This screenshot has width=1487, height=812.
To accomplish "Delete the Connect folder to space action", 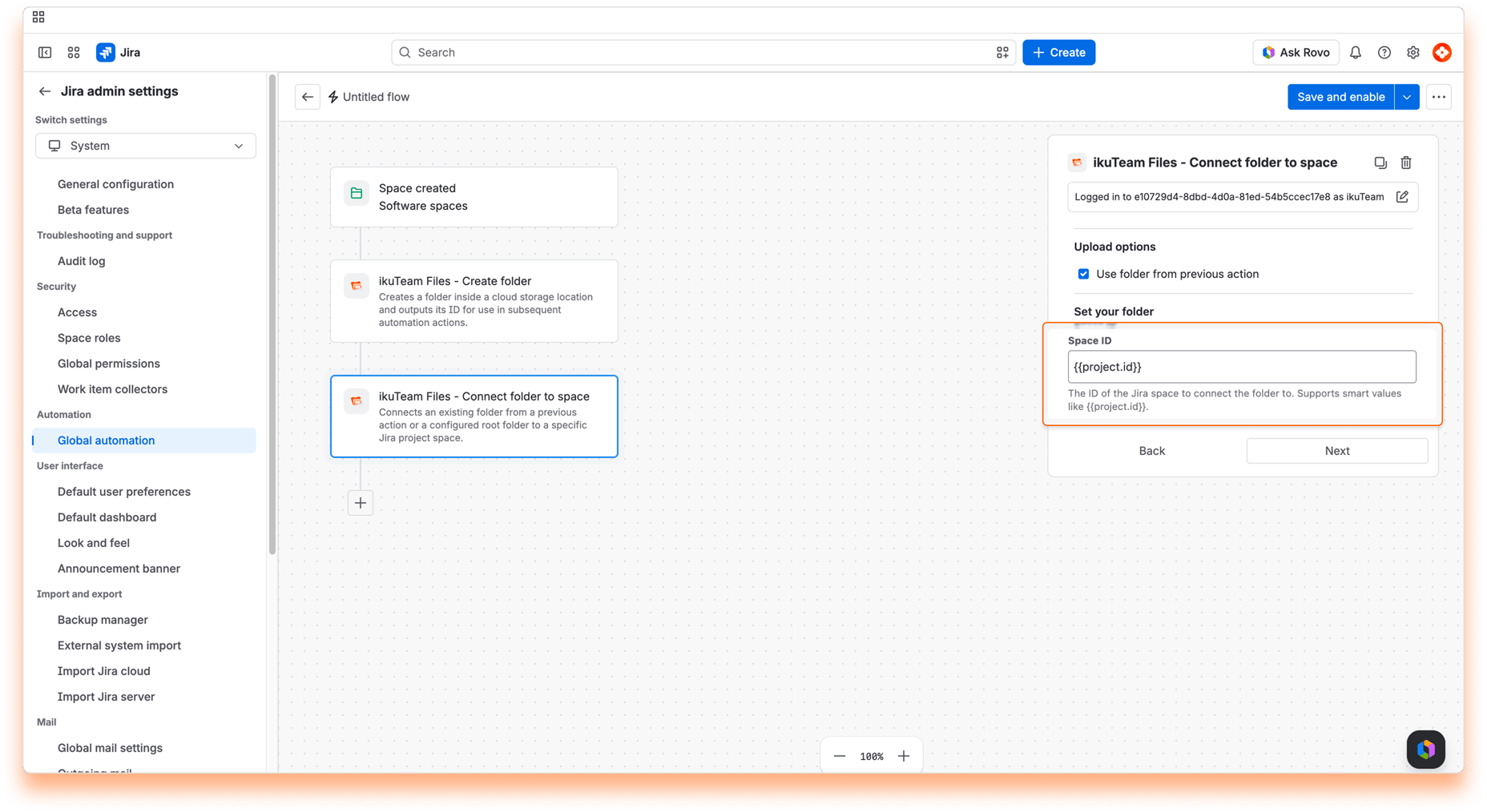I will click(x=1406, y=163).
